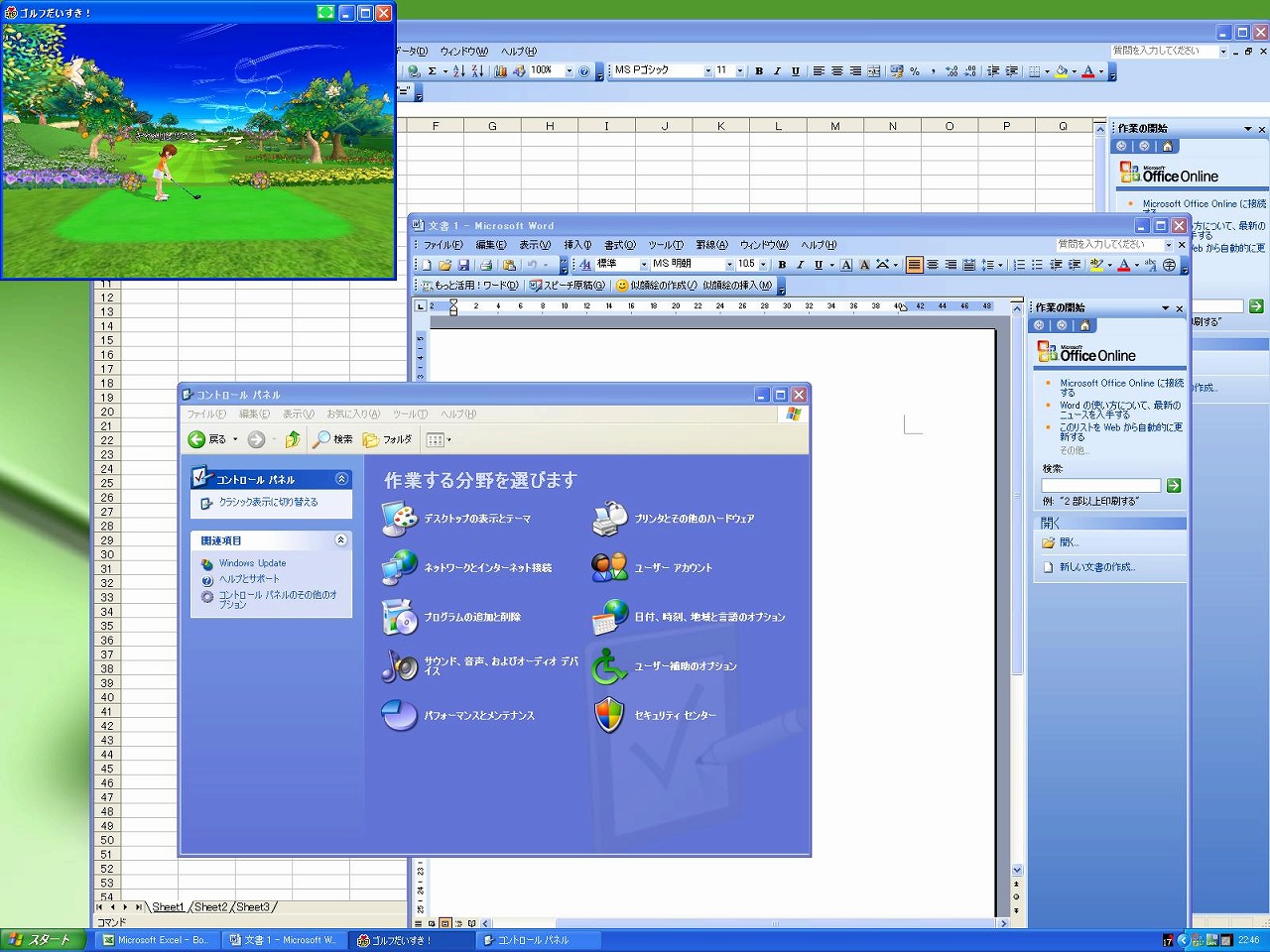Click the Windows Update link
1270x952 pixels.
[252, 563]
